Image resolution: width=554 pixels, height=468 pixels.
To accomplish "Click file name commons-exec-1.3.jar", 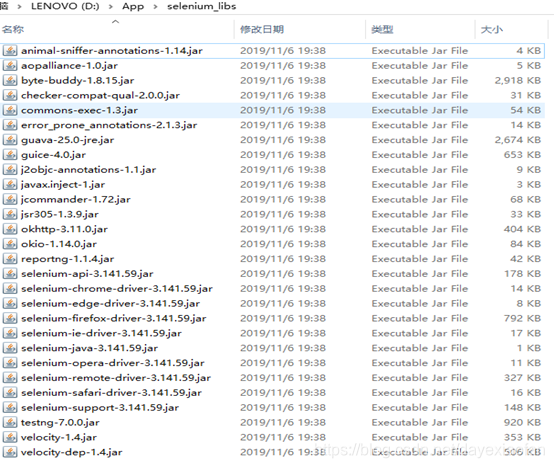I will 79,110.
